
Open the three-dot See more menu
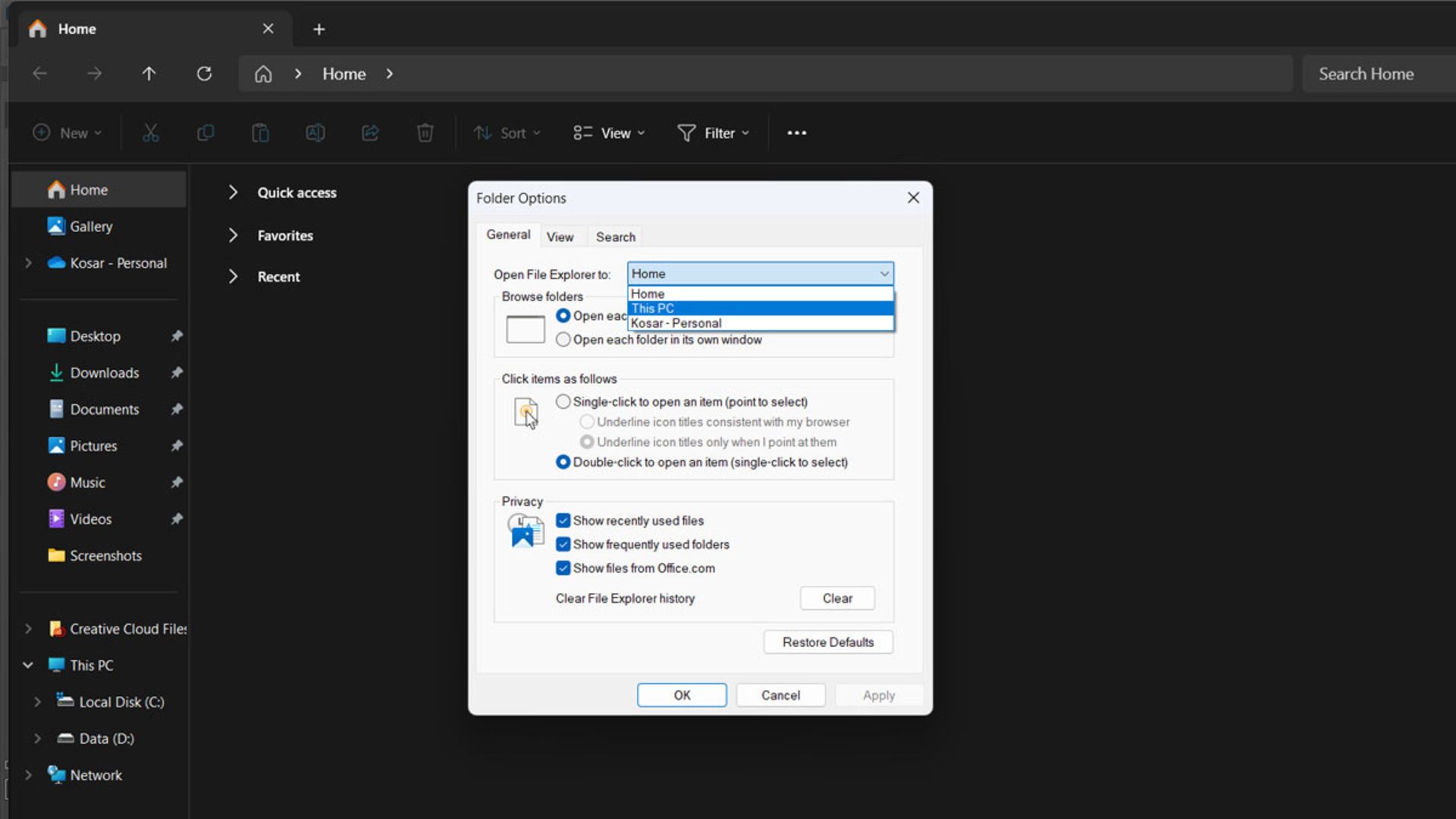(x=796, y=133)
